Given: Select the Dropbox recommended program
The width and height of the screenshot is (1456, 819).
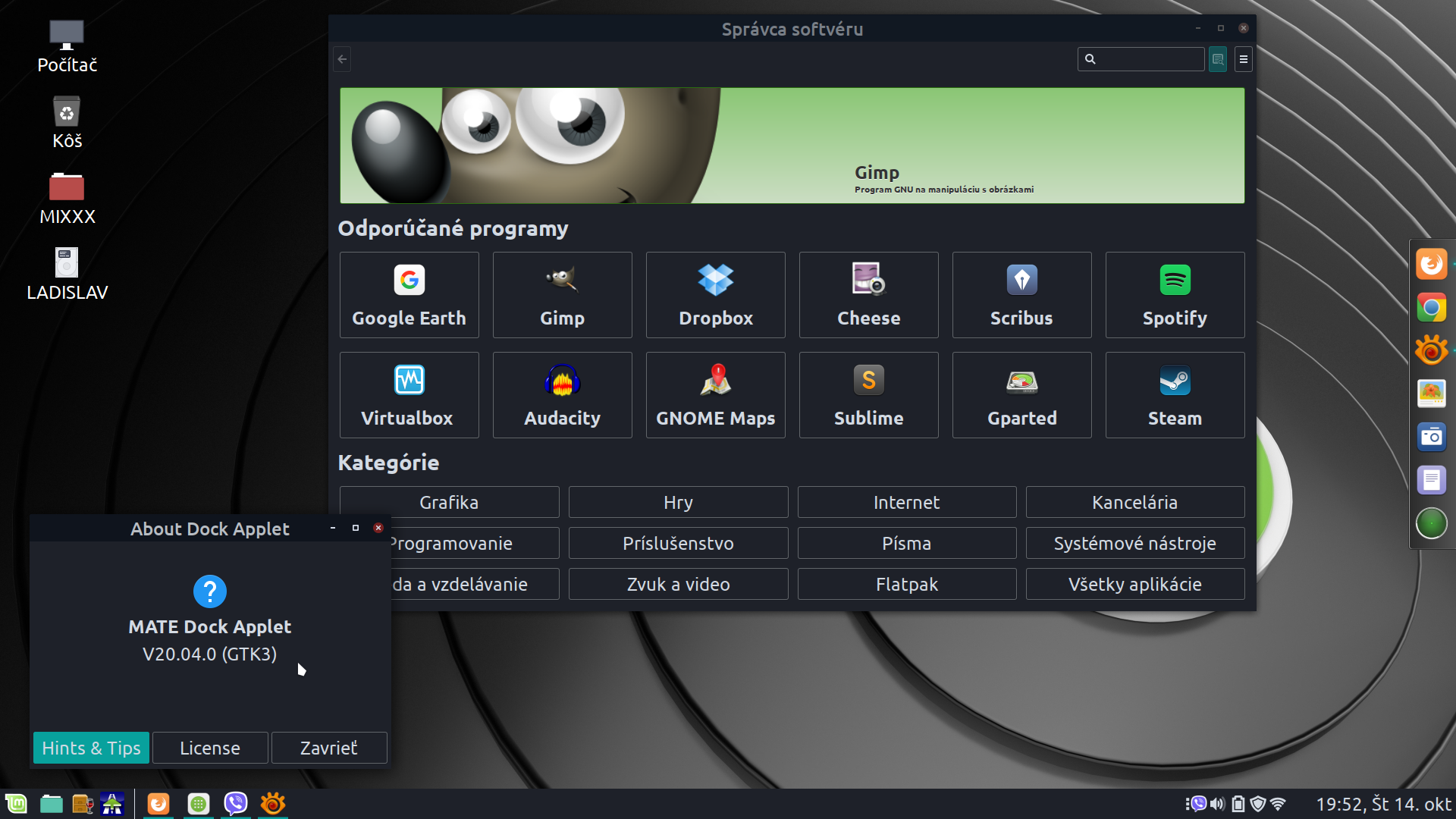Looking at the screenshot, I should tap(715, 295).
